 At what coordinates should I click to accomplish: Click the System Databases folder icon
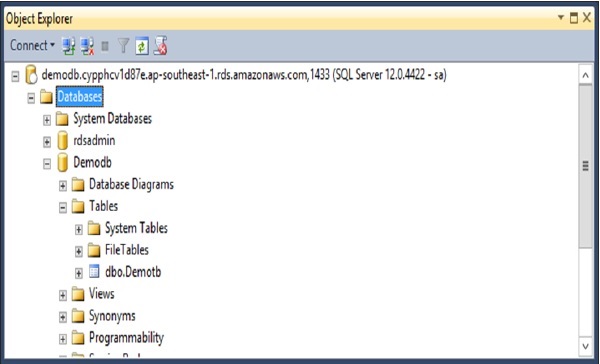[x=62, y=119]
